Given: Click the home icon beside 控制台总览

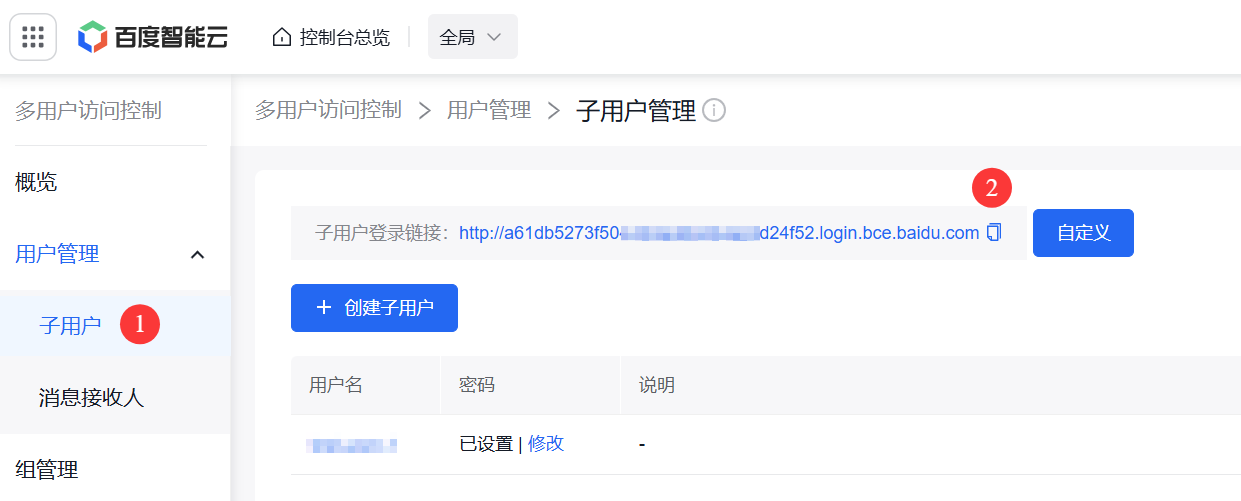Looking at the screenshot, I should coord(282,38).
